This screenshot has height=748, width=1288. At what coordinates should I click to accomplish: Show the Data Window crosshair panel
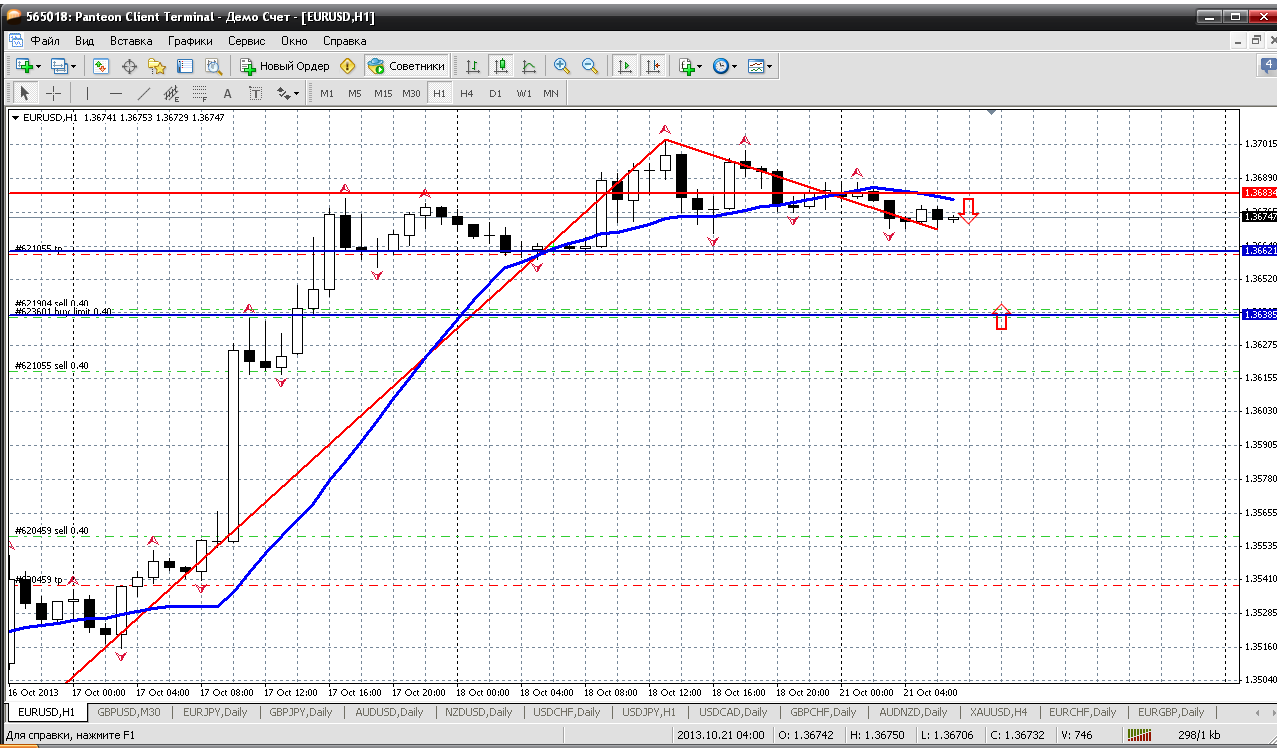click(x=129, y=66)
